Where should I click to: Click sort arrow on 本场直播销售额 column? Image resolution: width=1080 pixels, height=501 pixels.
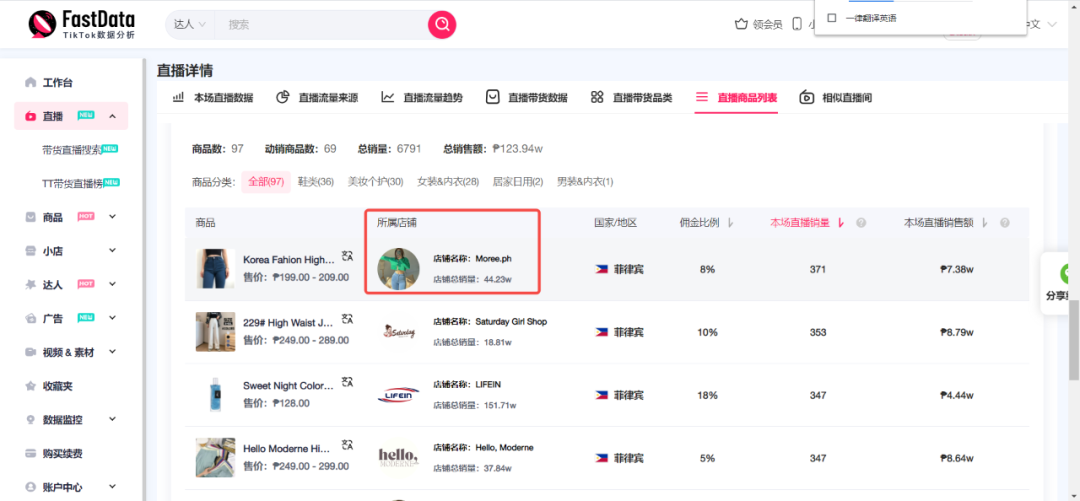(x=984, y=223)
